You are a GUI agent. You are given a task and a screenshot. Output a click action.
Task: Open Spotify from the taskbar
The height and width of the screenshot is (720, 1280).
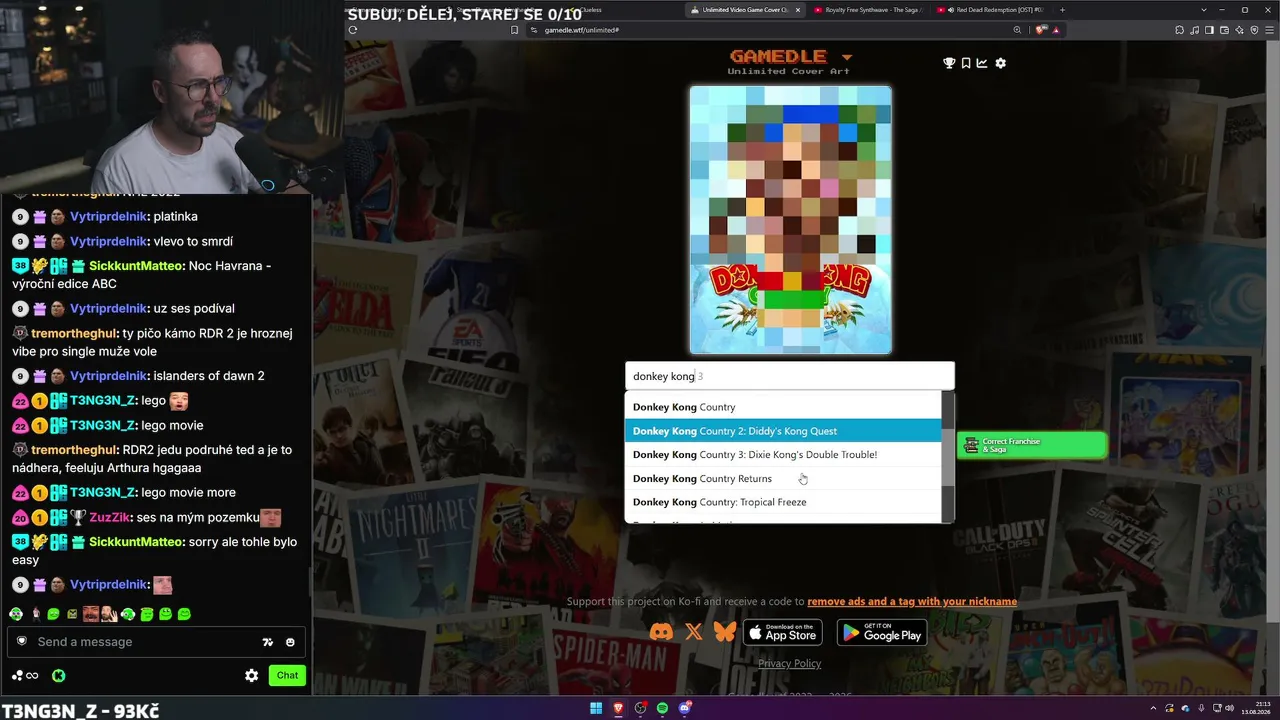point(662,708)
